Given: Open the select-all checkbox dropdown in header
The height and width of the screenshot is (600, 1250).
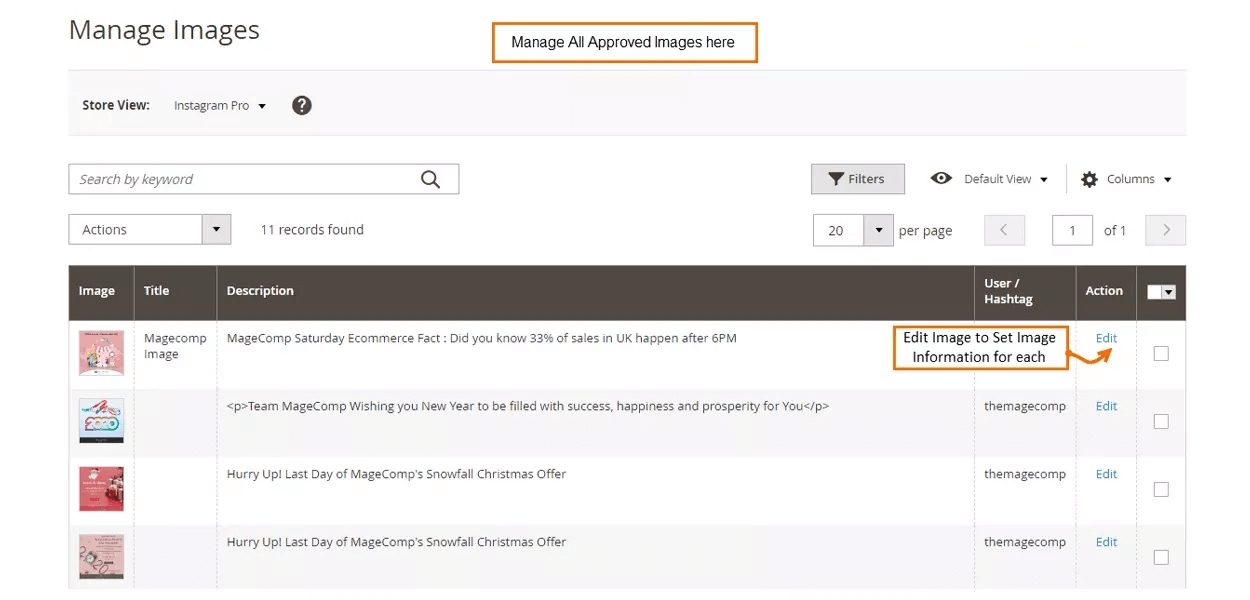Looking at the screenshot, I should [x=1168, y=292].
